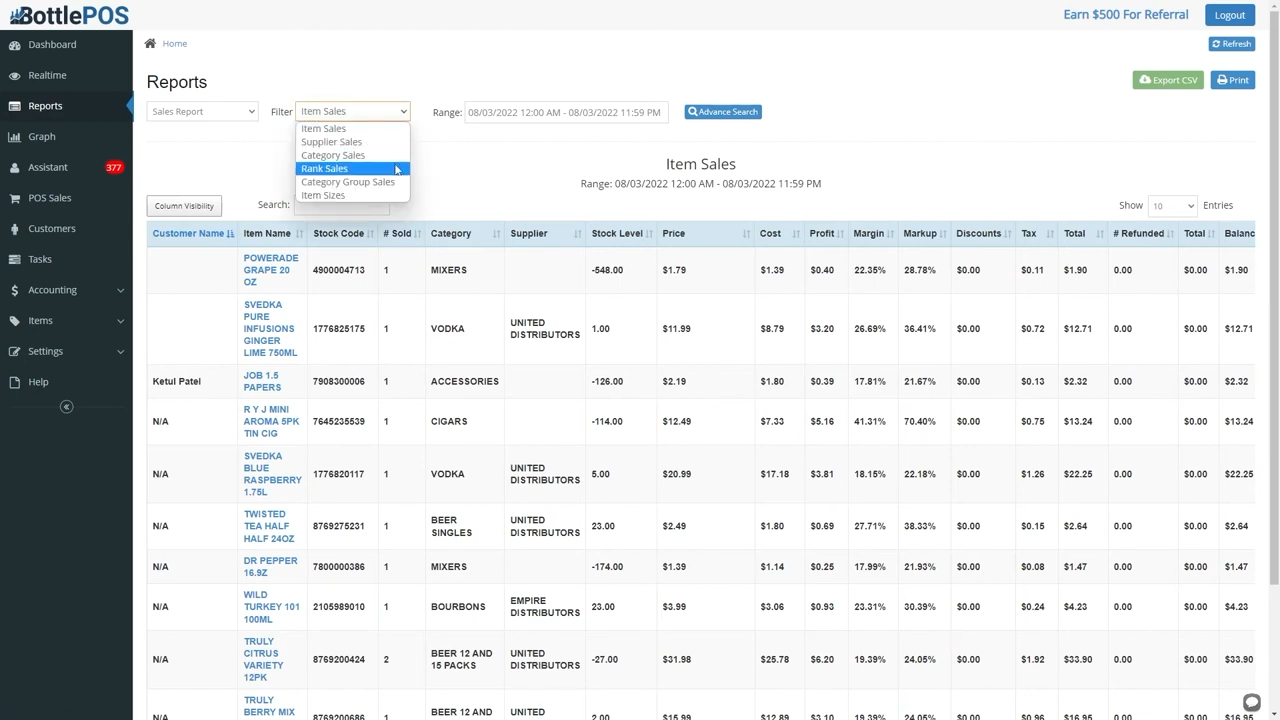Screen dimensions: 1280x720
Task: Choose Supplier Sales filter option
Action: [x=352, y=142]
